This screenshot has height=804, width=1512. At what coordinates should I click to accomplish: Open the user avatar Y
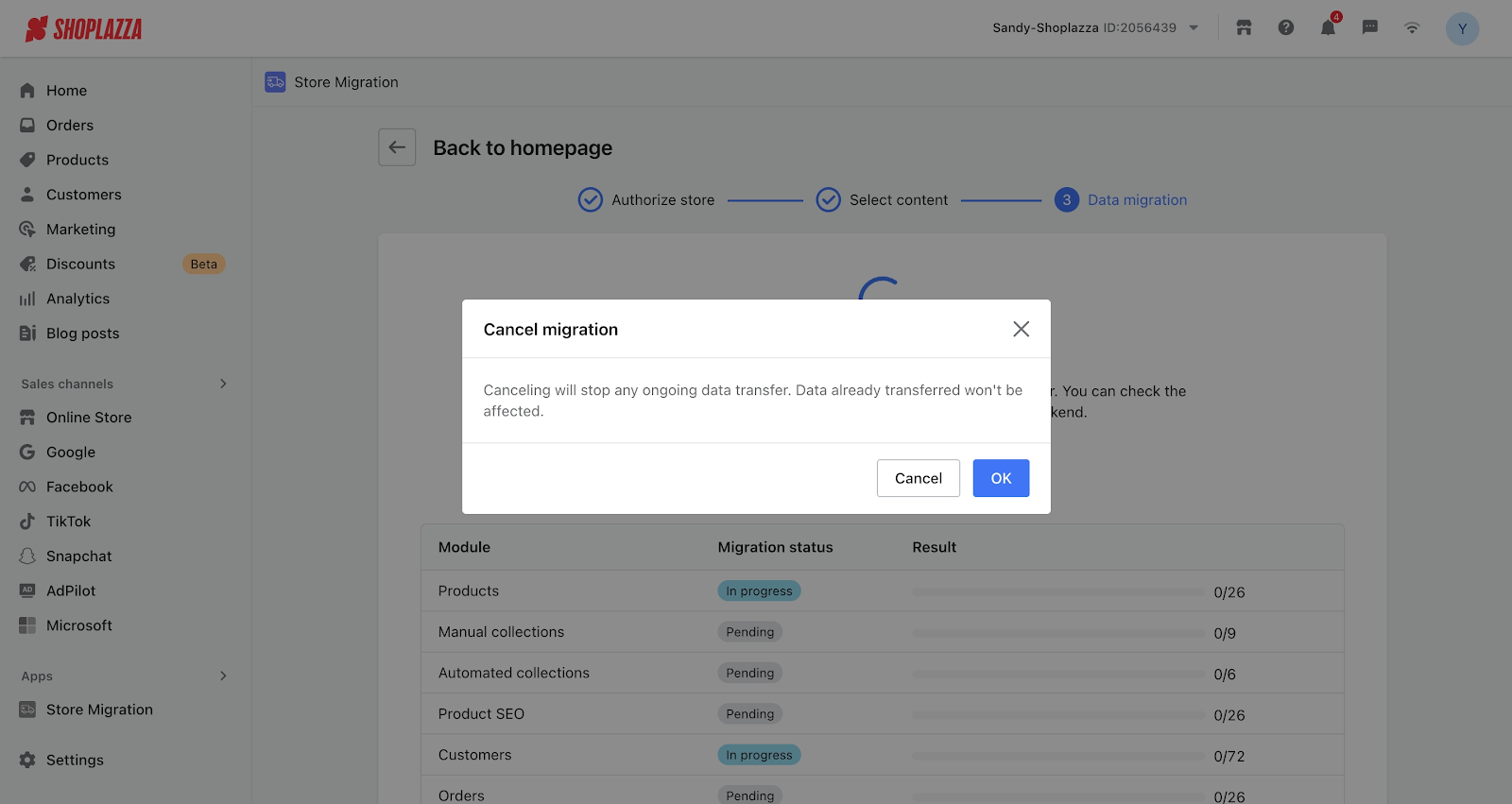pyautogui.click(x=1462, y=28)
